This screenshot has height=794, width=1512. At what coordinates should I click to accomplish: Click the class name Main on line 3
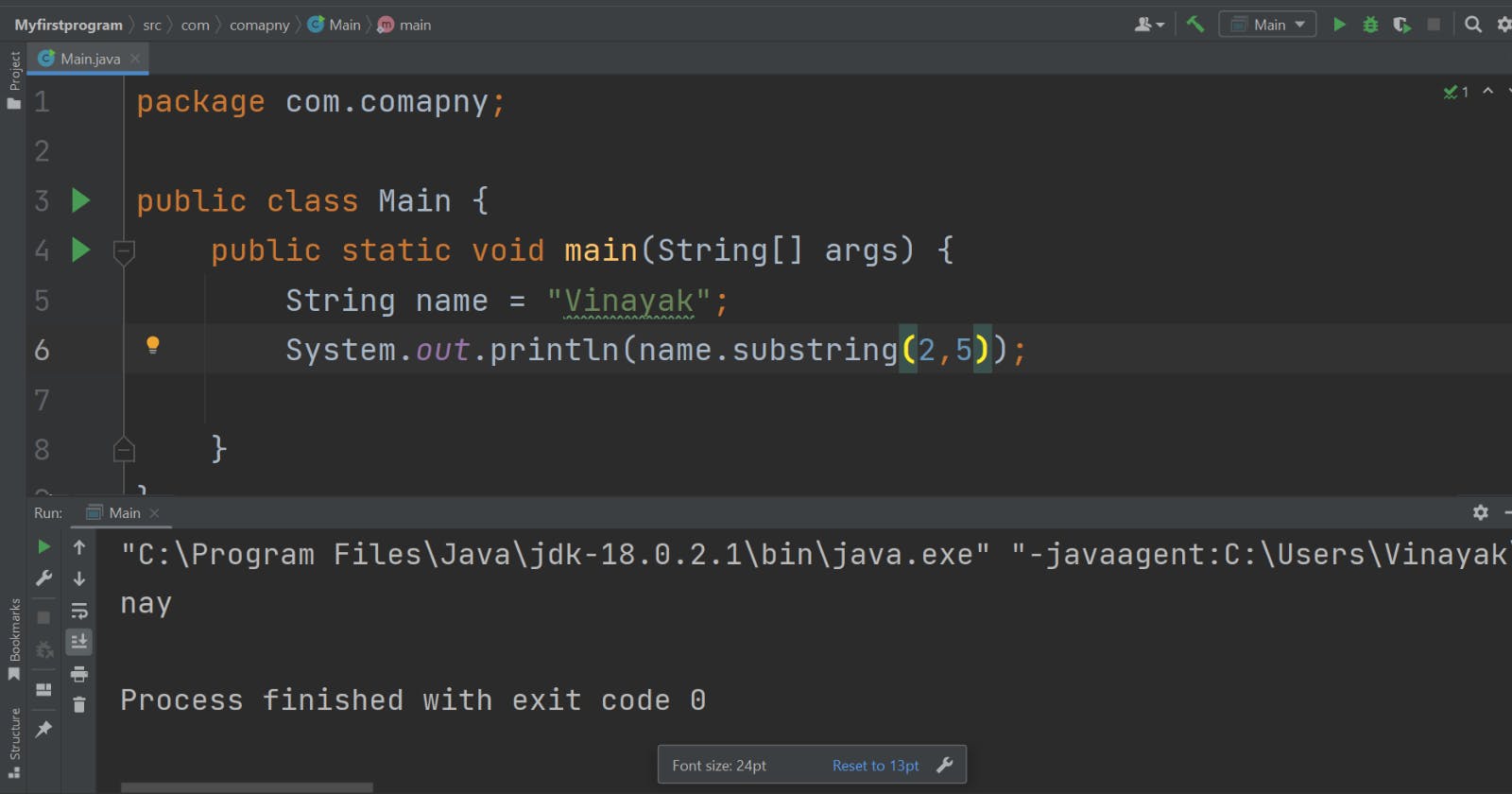pos(415,201)
